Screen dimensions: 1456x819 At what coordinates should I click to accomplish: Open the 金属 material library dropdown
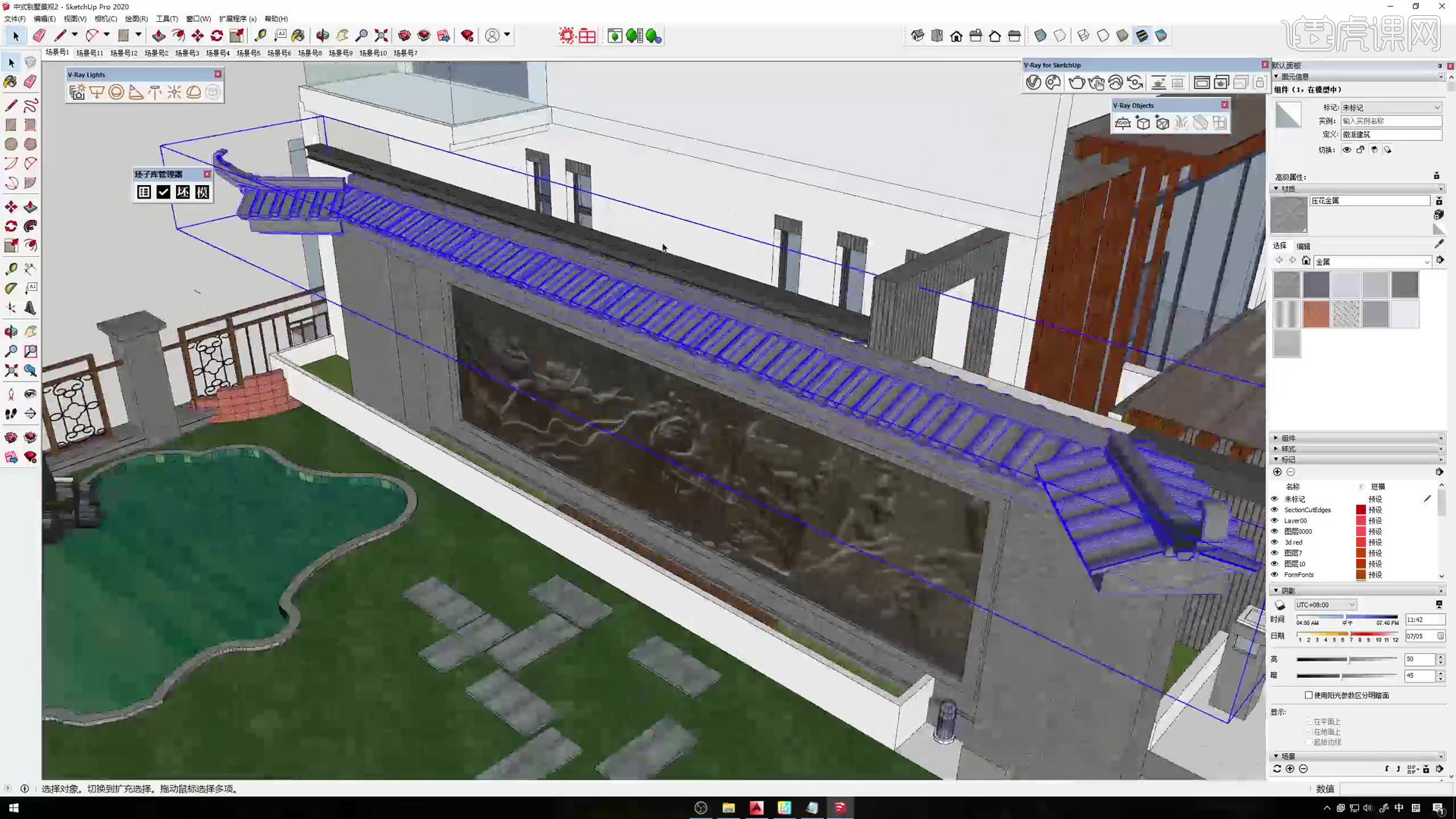(x=1373, y=262)
